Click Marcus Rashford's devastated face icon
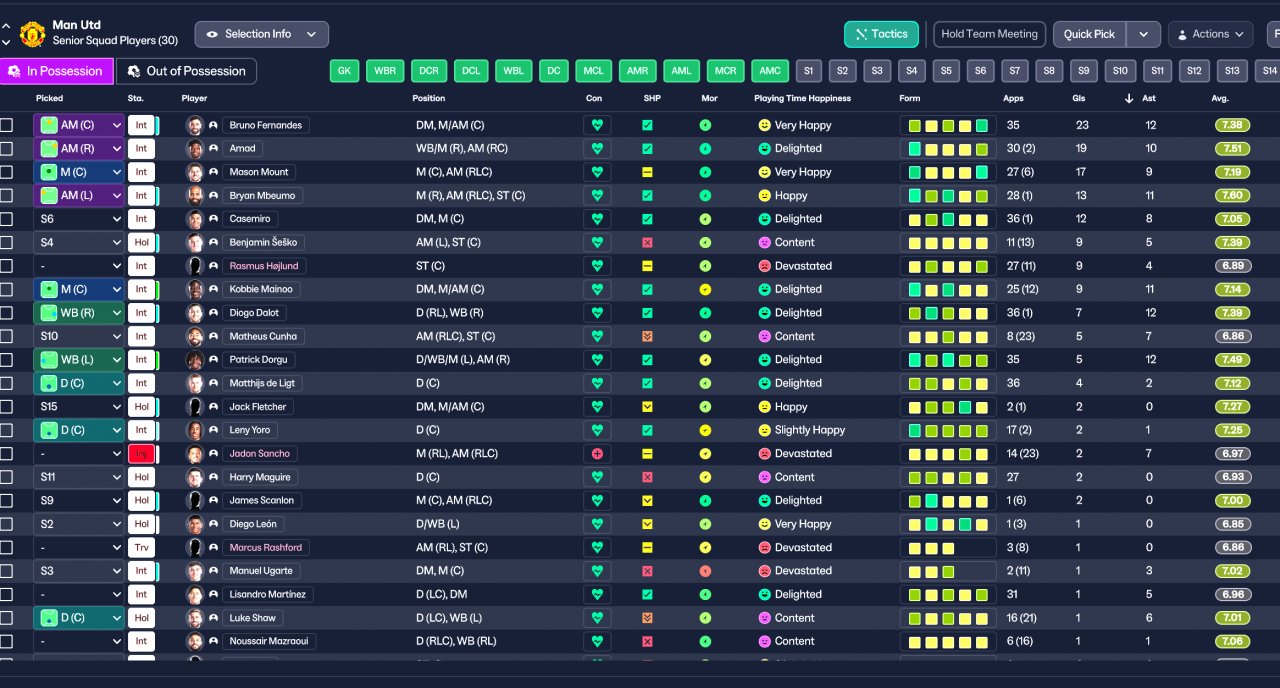The width and height of the screenshot is (1280, 688). pyautogui.click(x=765, y=547)
